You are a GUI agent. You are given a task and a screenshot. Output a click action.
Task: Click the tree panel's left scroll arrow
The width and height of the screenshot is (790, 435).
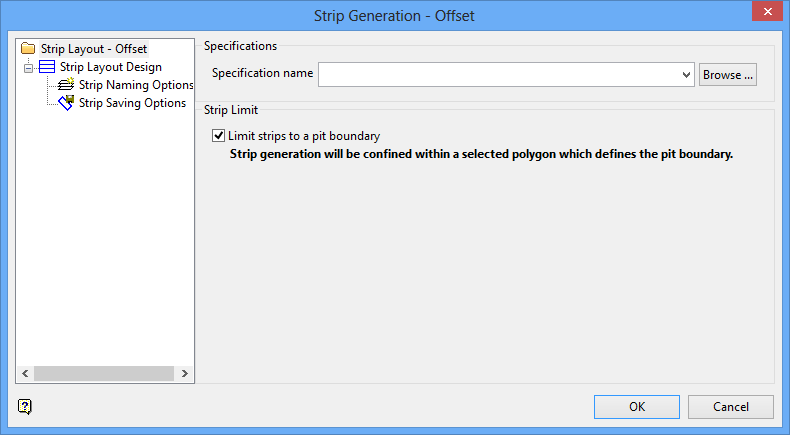click(x=24, y=373)
